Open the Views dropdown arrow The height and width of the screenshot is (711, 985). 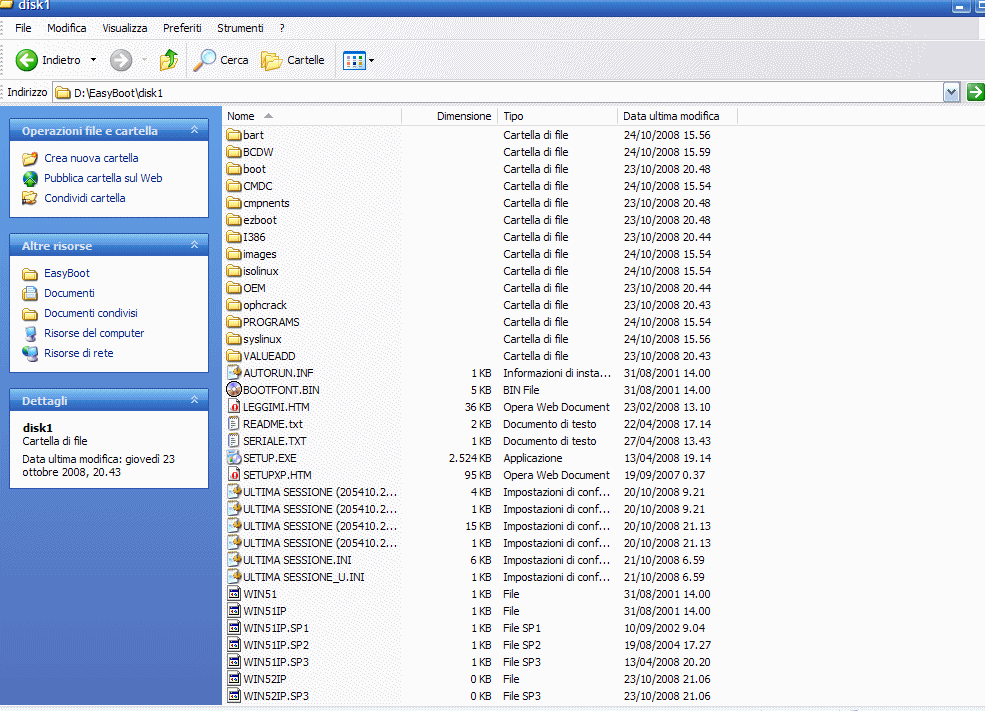click(x=371, y=60)
